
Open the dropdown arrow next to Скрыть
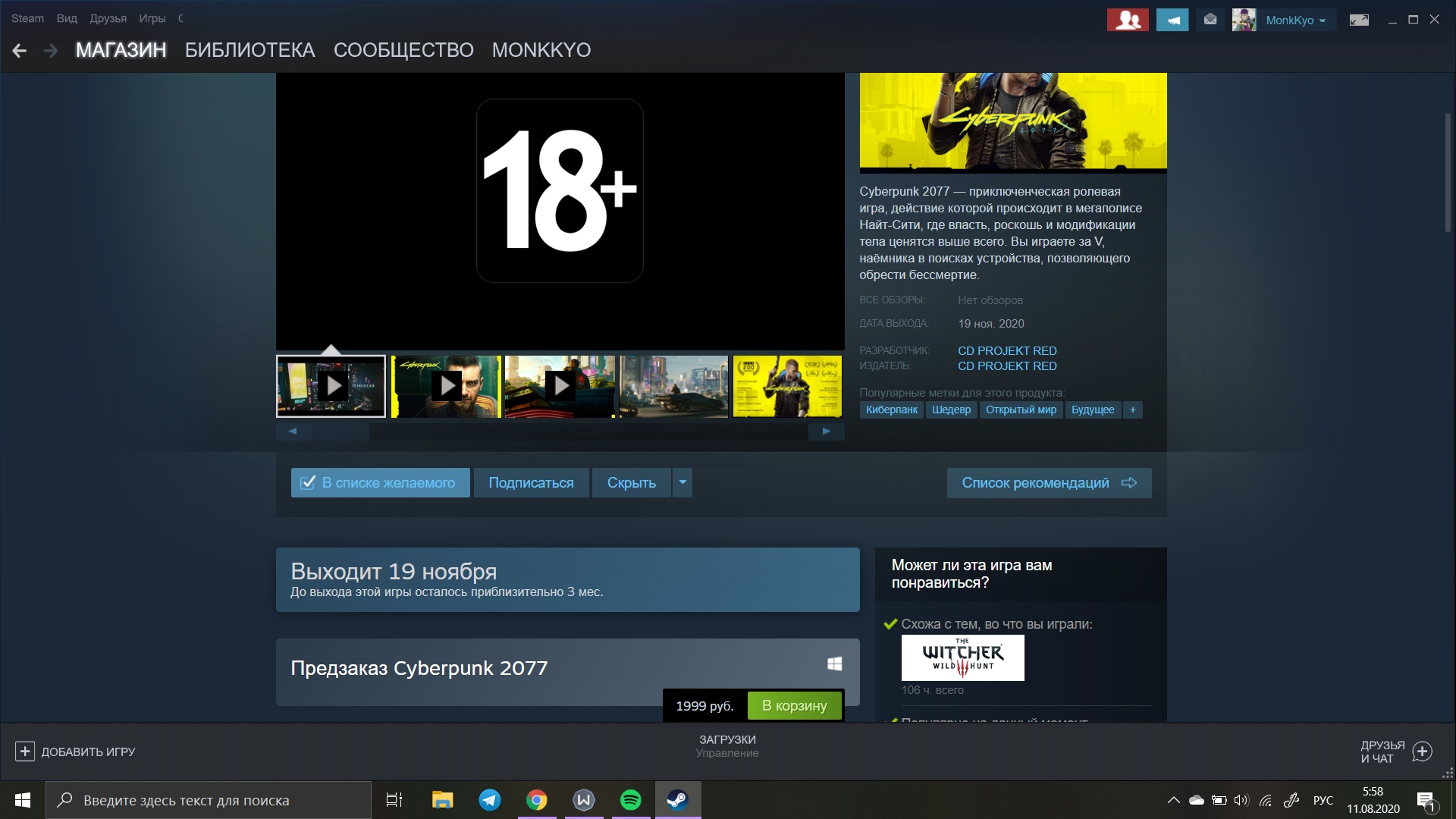pyautogui.click(x=682, y=482)
